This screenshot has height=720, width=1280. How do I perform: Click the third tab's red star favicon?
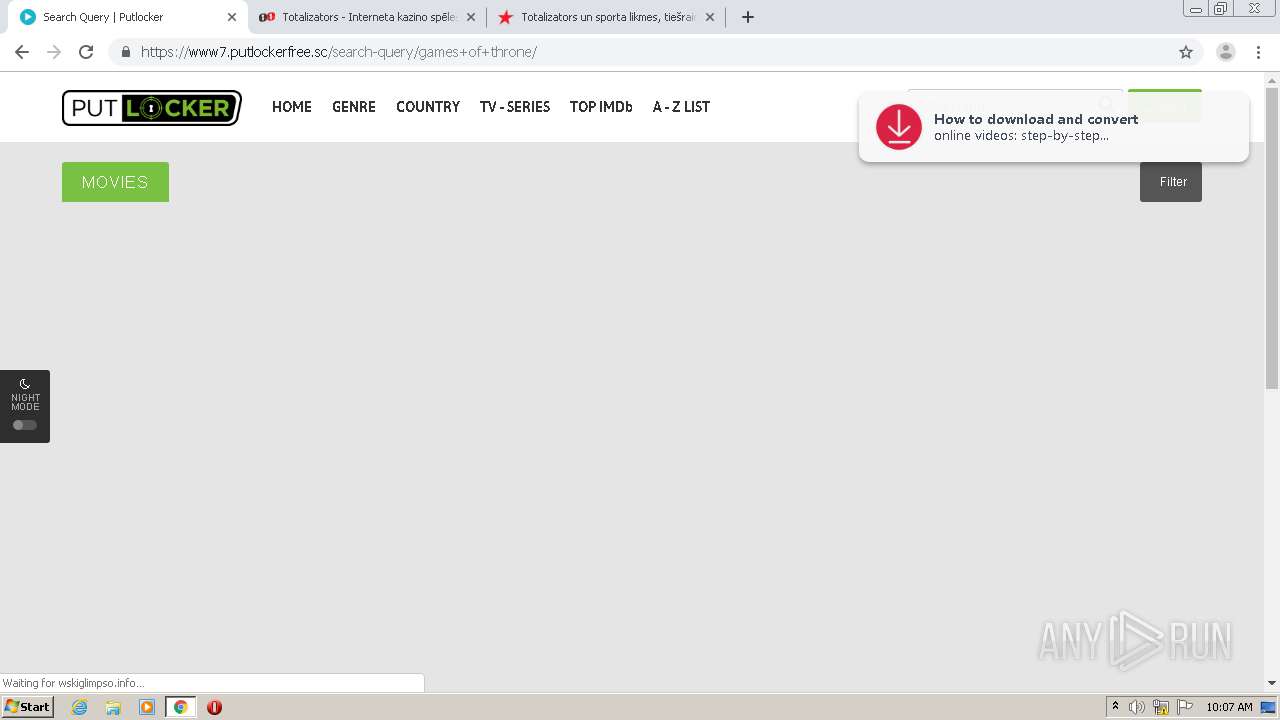coord(505,17)
